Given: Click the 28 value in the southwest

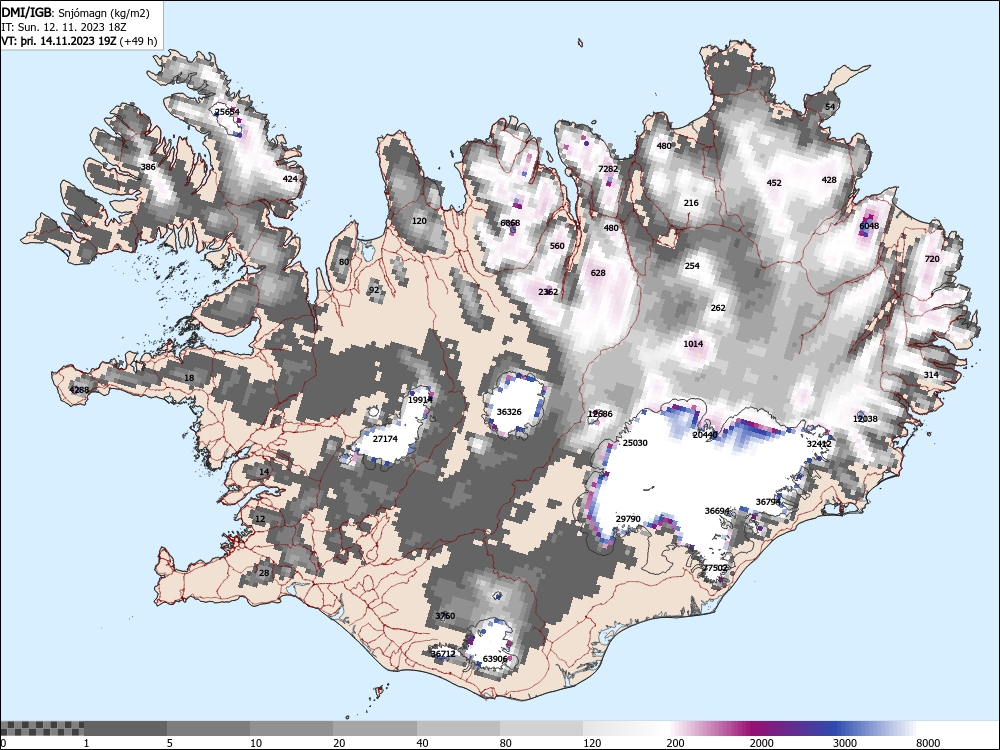Looking at the screenshot, I should [264, 573].
